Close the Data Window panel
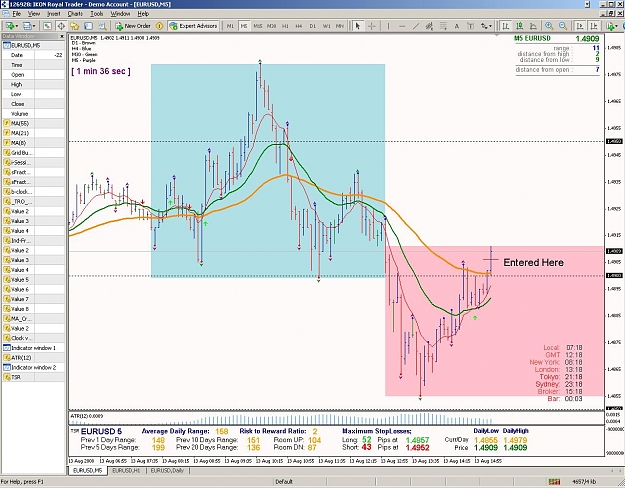 tap(62, 36)
